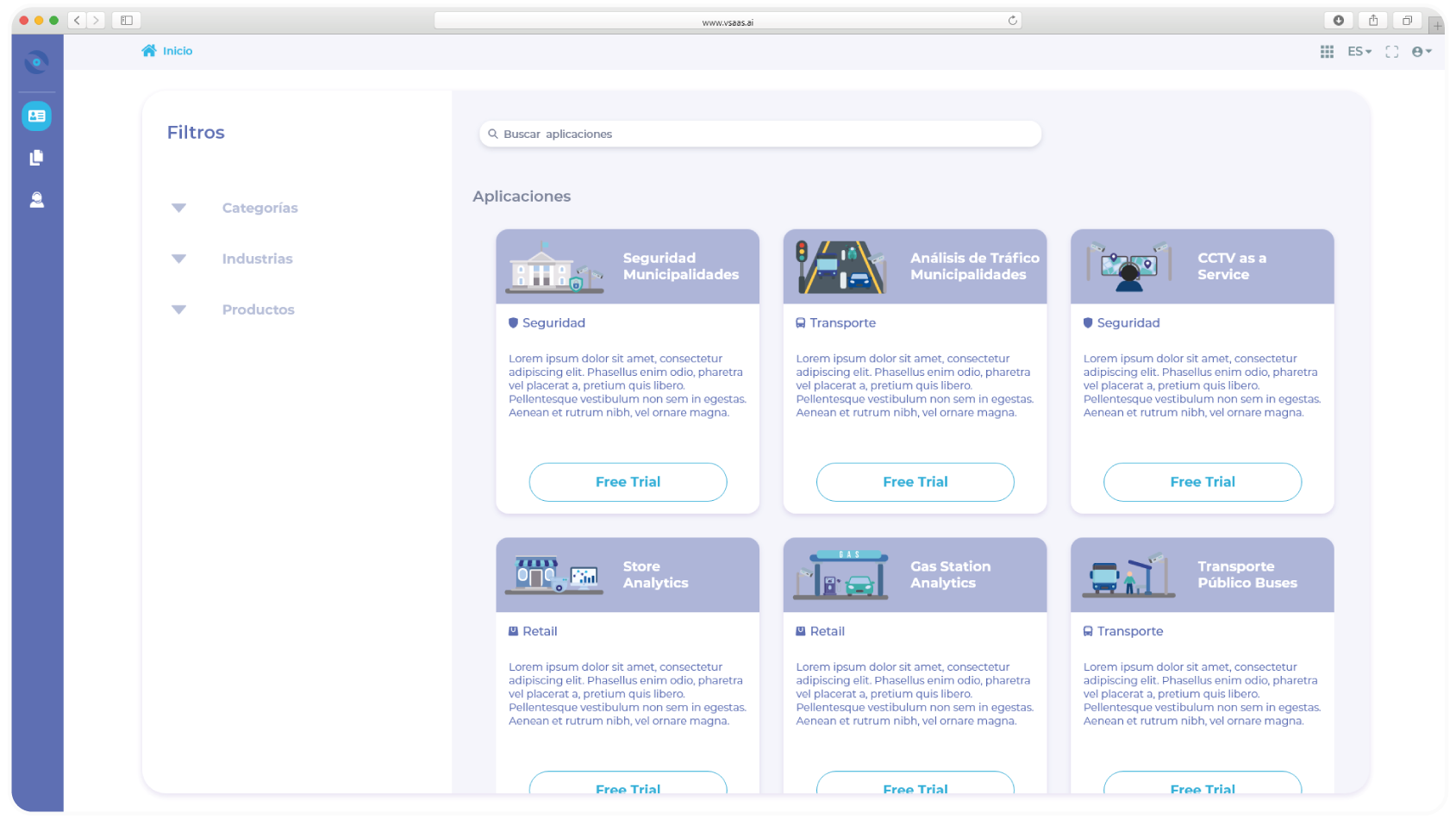Click the browser back arrow

tap(77, 21)
